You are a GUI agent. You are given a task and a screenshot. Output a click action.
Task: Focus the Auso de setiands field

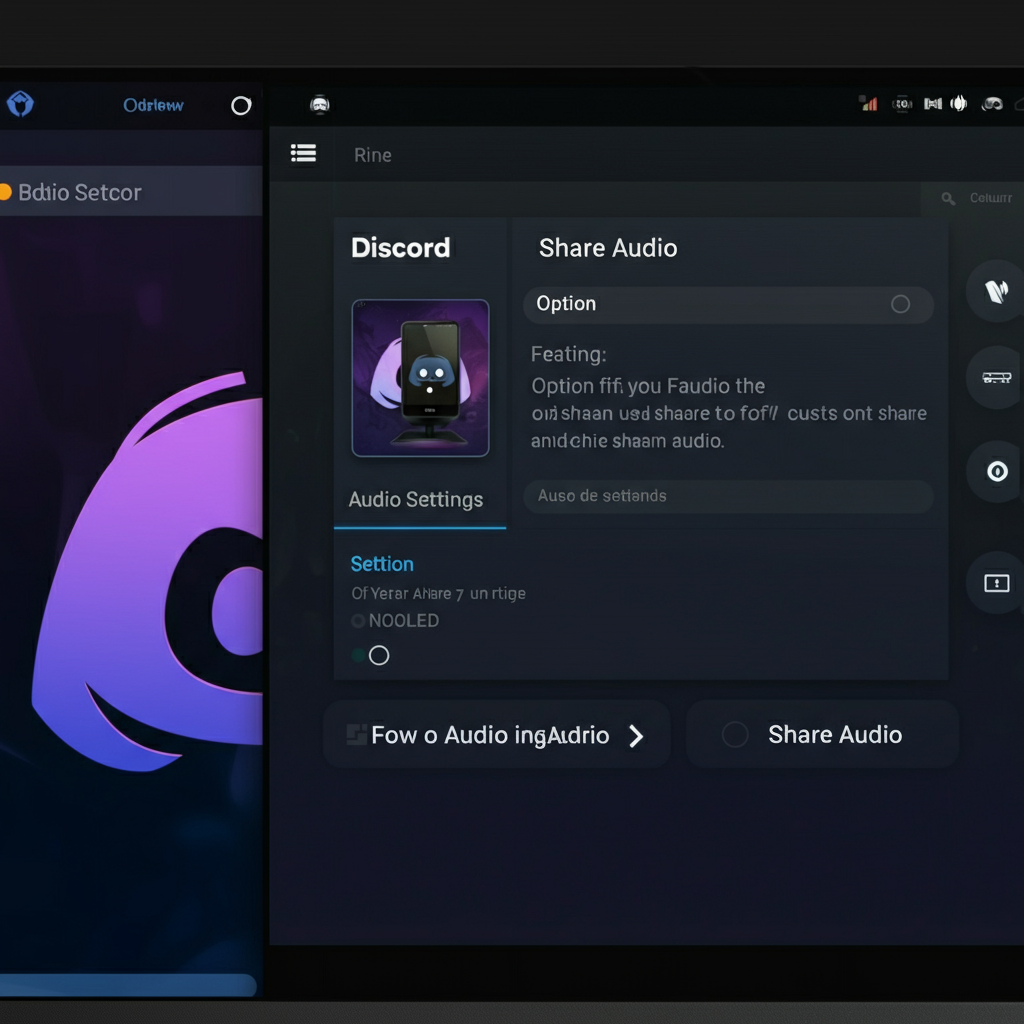tap(728, 496)
